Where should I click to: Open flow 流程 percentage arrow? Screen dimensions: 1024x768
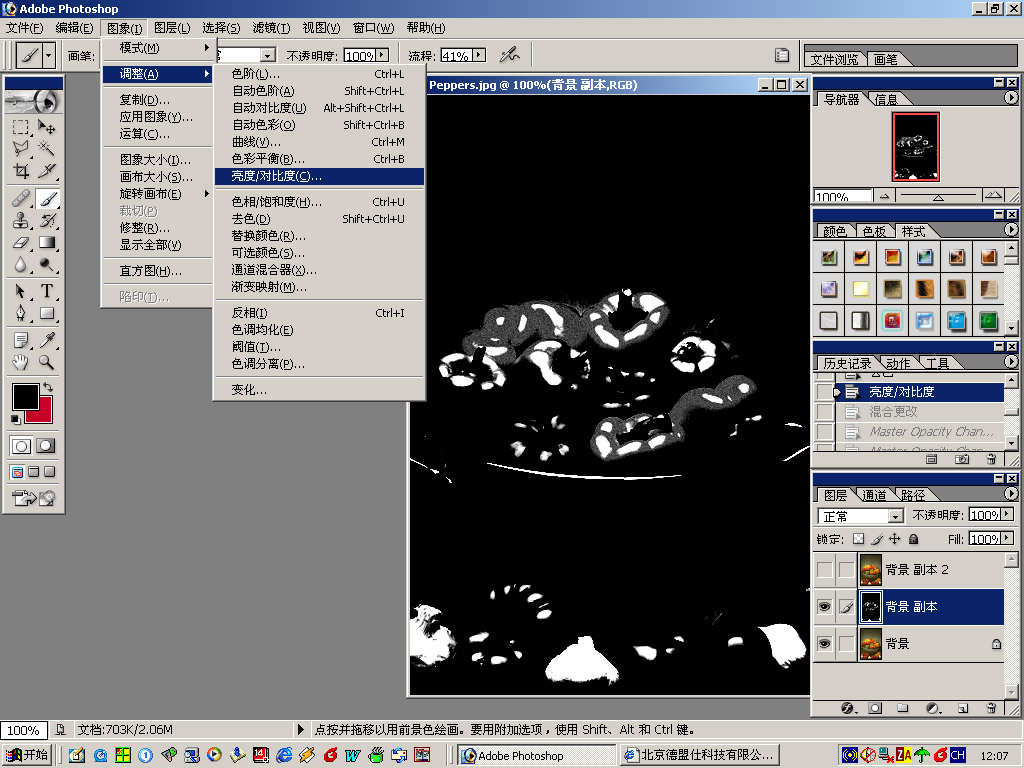click(479, 55)
